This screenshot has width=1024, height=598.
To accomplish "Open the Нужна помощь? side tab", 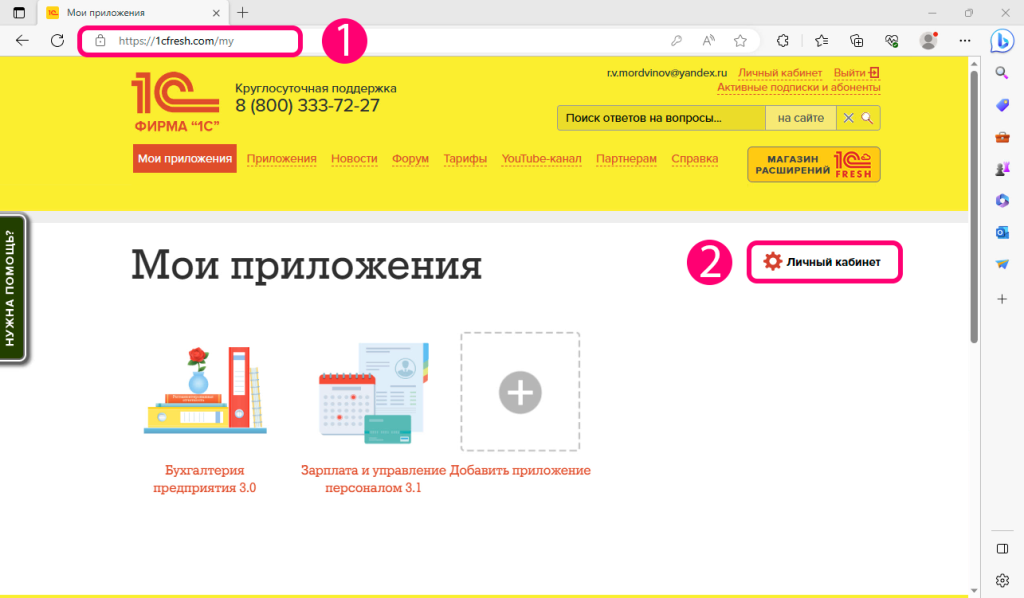I will point(13,287).
